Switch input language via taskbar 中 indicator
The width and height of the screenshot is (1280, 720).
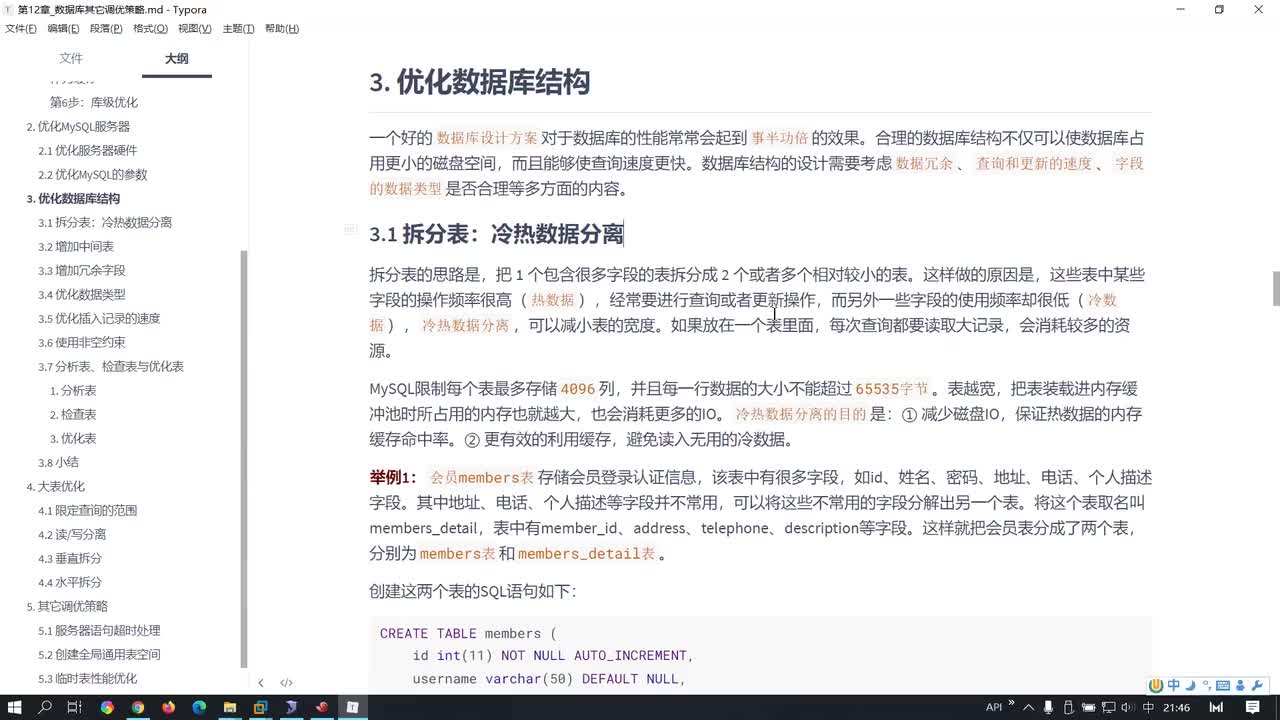[1148, 707]
